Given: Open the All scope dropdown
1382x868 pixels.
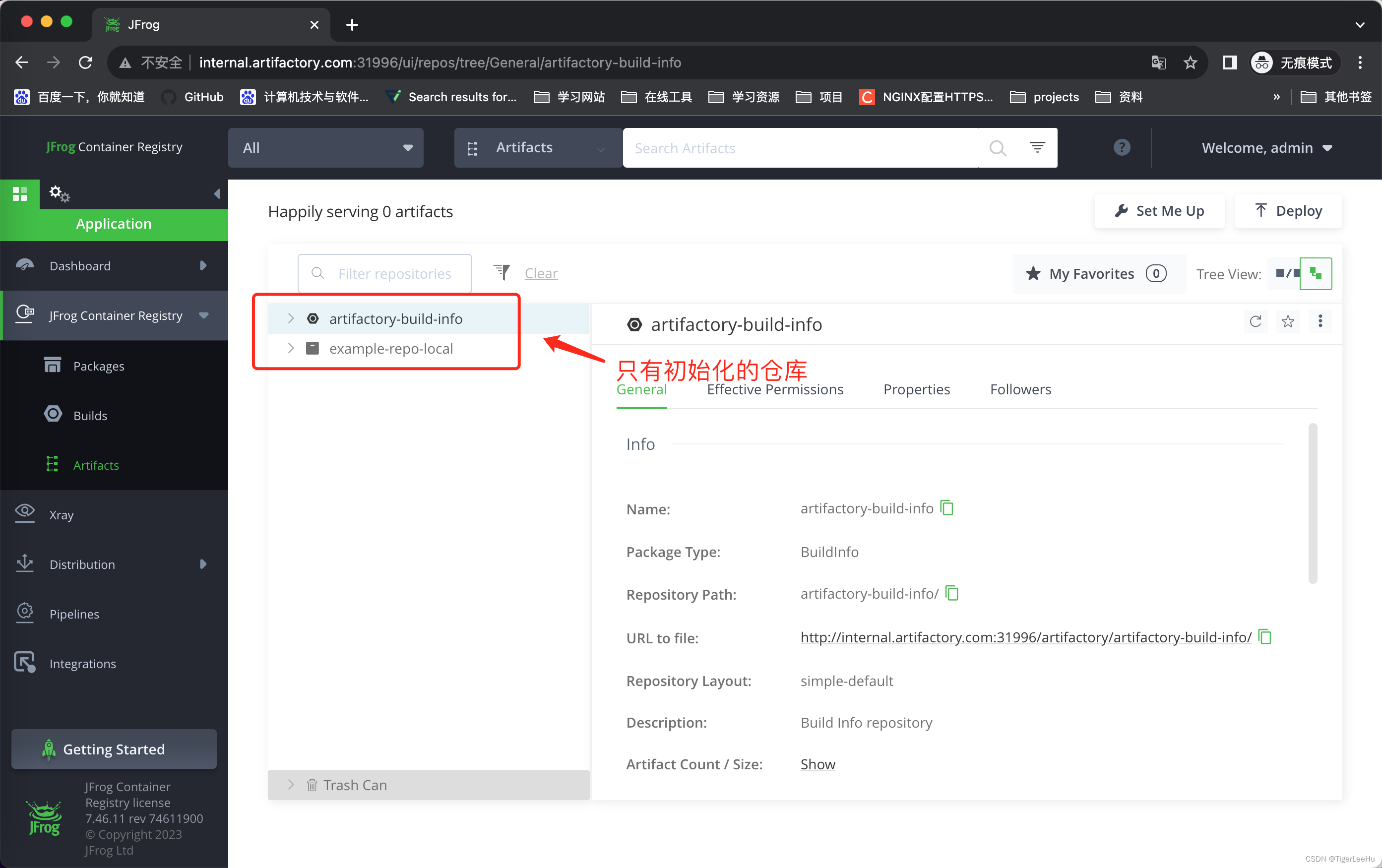Looking at the screenshot, I should (x=325, y=147).
